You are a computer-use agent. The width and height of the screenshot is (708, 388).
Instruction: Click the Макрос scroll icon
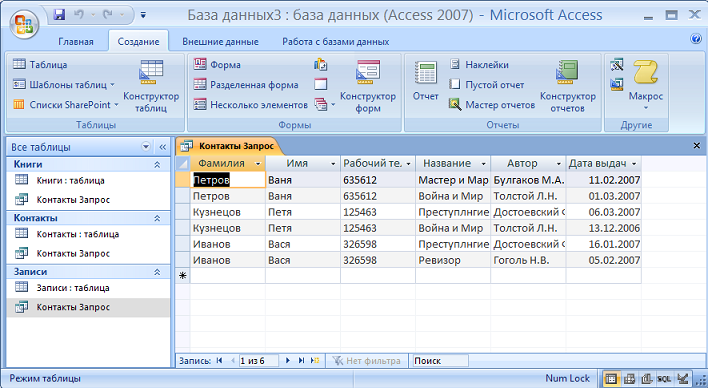coord(646,72)
